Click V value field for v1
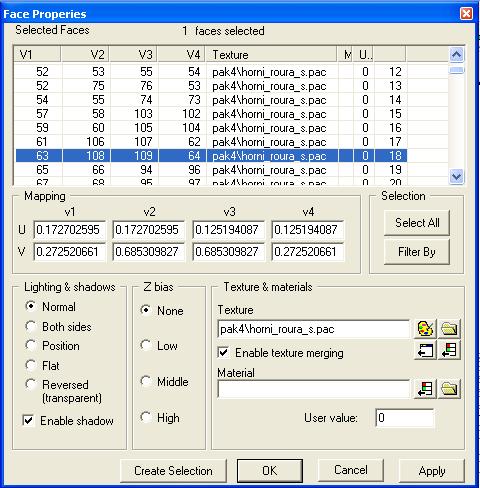 pyautogui.click(x=69, y=252)
